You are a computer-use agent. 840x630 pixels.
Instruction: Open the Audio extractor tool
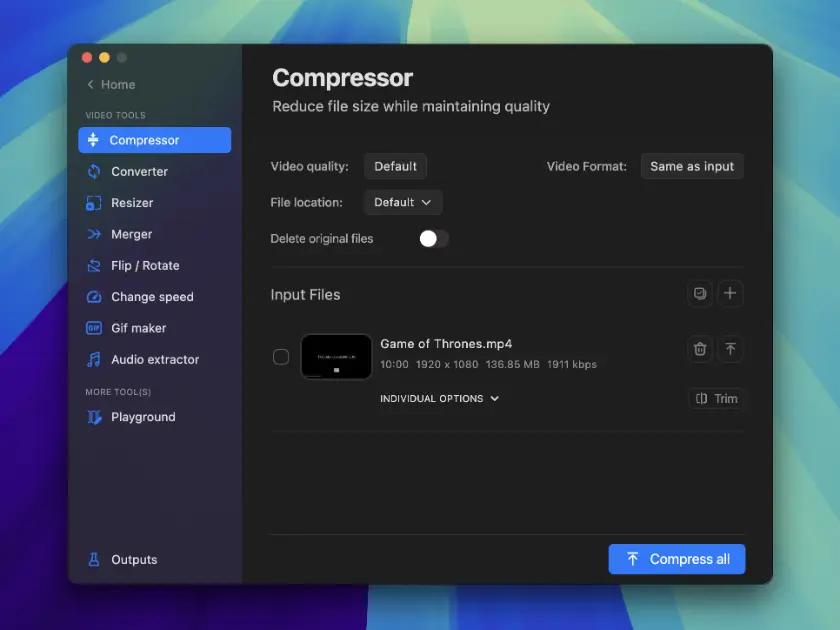click(154, 359)
